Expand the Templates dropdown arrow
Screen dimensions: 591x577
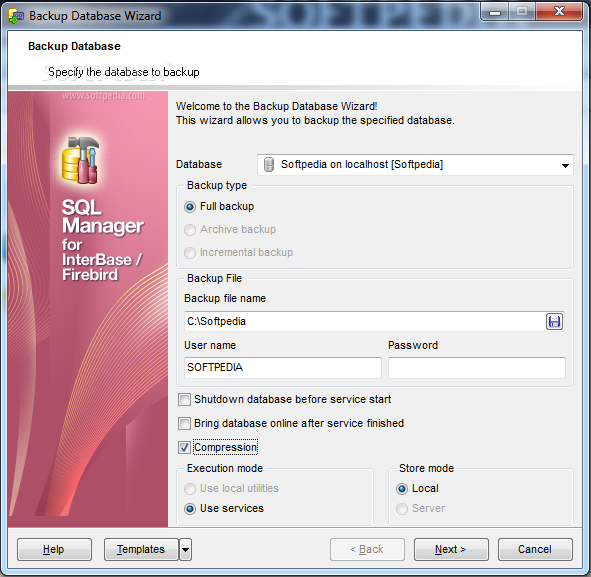pos(185,549)
